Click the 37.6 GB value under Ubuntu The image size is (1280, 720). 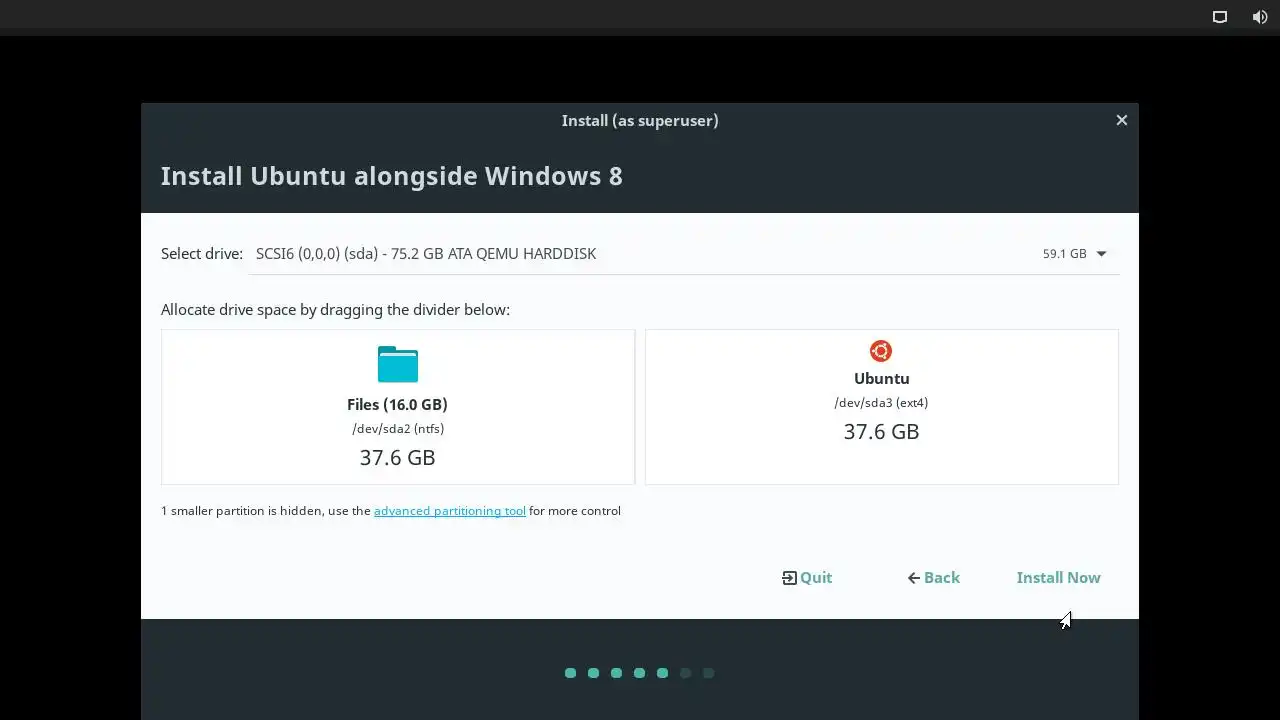(x=881, y=432)
